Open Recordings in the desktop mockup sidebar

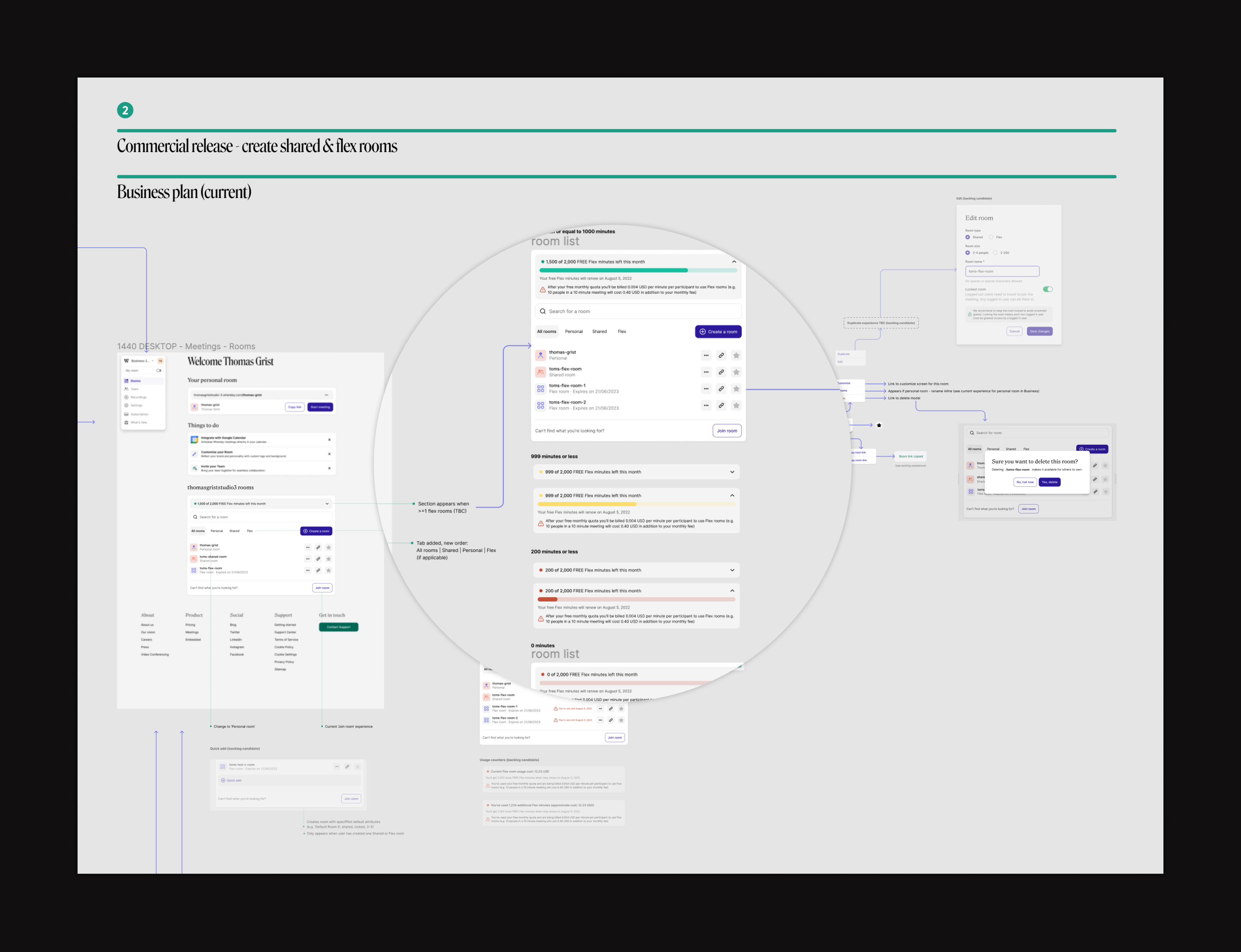coord(143,397)
